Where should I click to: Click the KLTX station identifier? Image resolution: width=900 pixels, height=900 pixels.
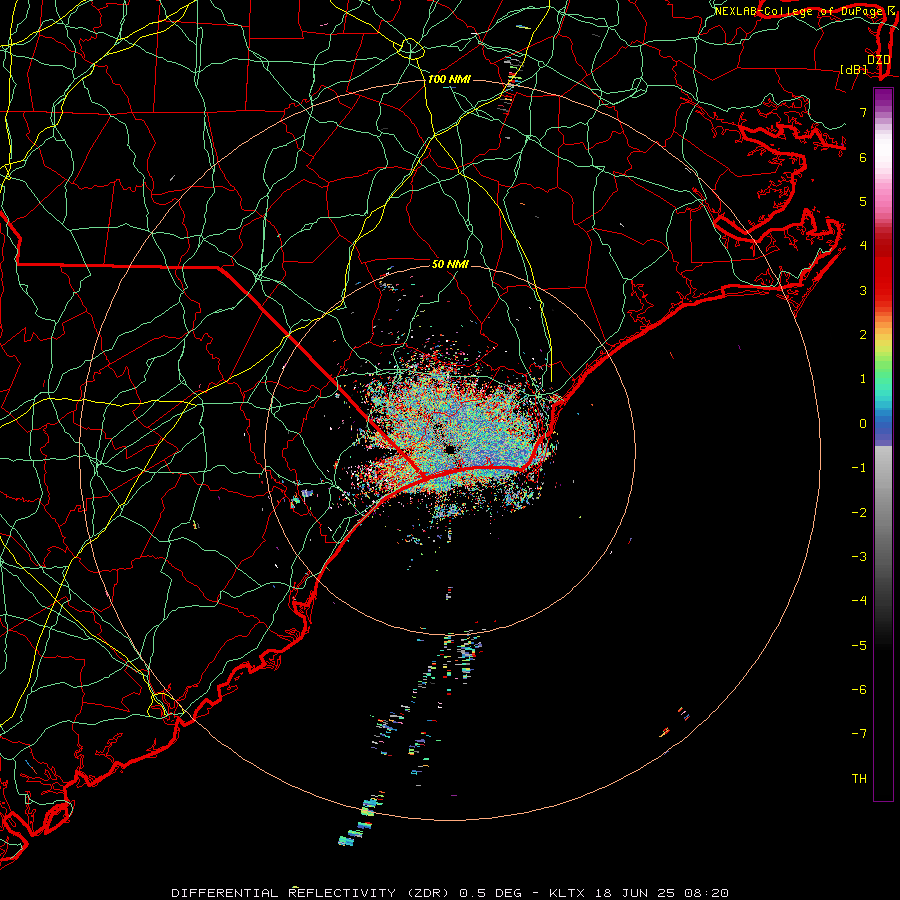click(567, 893)
